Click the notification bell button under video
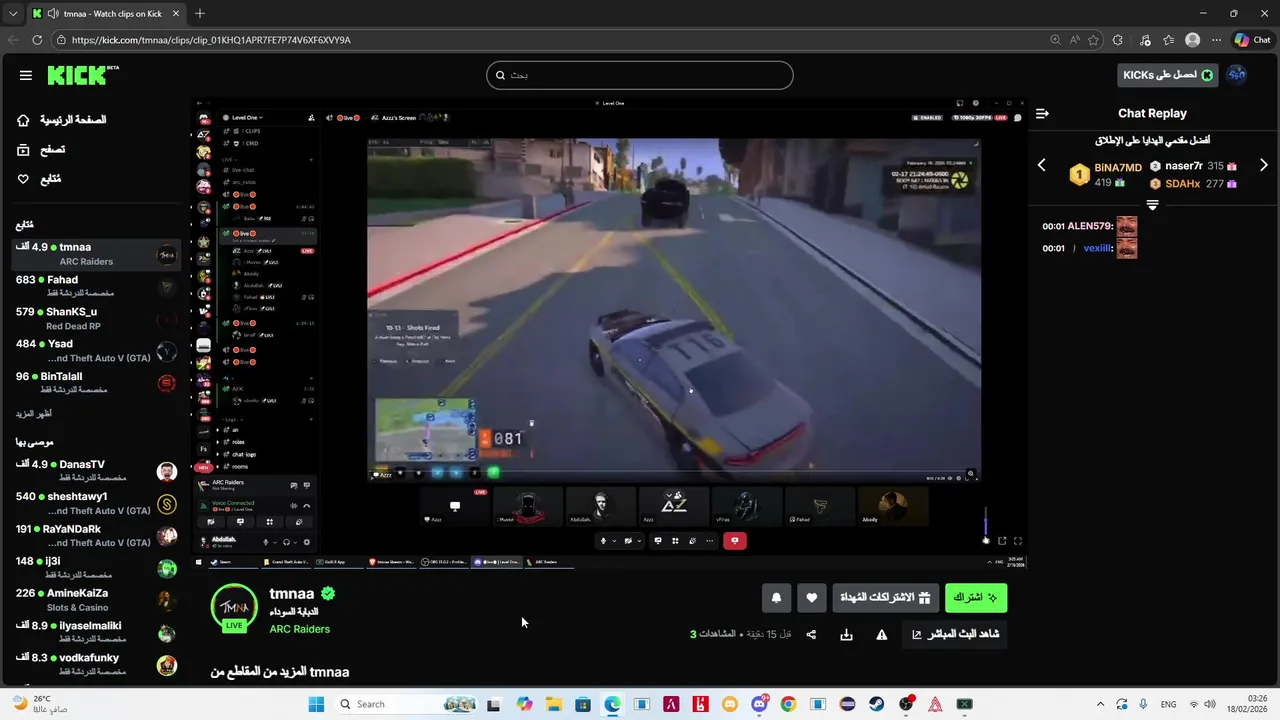This screenshot has width=1280, height=720. pyautogui.click(x=777, y=598)
